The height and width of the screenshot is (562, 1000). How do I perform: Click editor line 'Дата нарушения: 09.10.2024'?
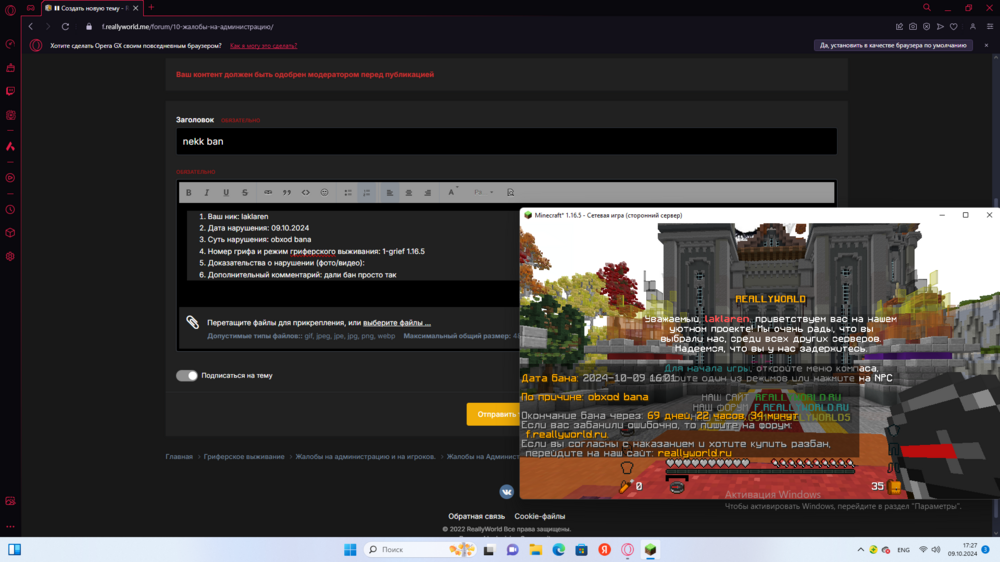coord(258,228)
